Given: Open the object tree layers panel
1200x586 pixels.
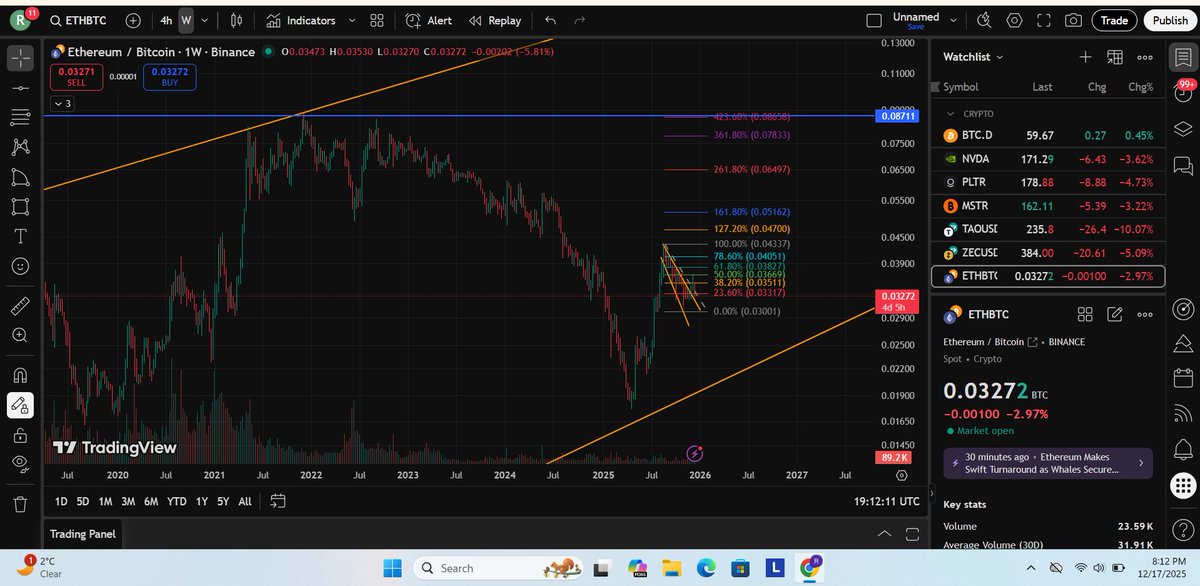Looking at the screenshot, I should point(1184,129).
